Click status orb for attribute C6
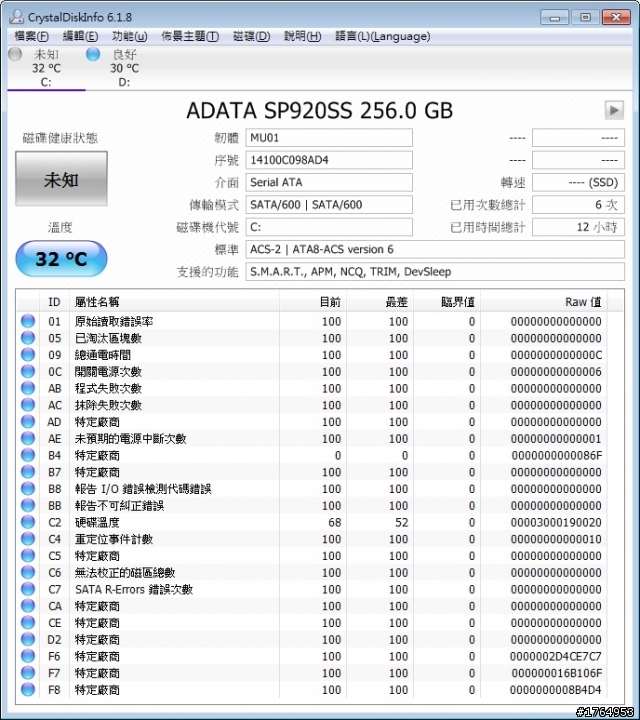 click(28, 573)
